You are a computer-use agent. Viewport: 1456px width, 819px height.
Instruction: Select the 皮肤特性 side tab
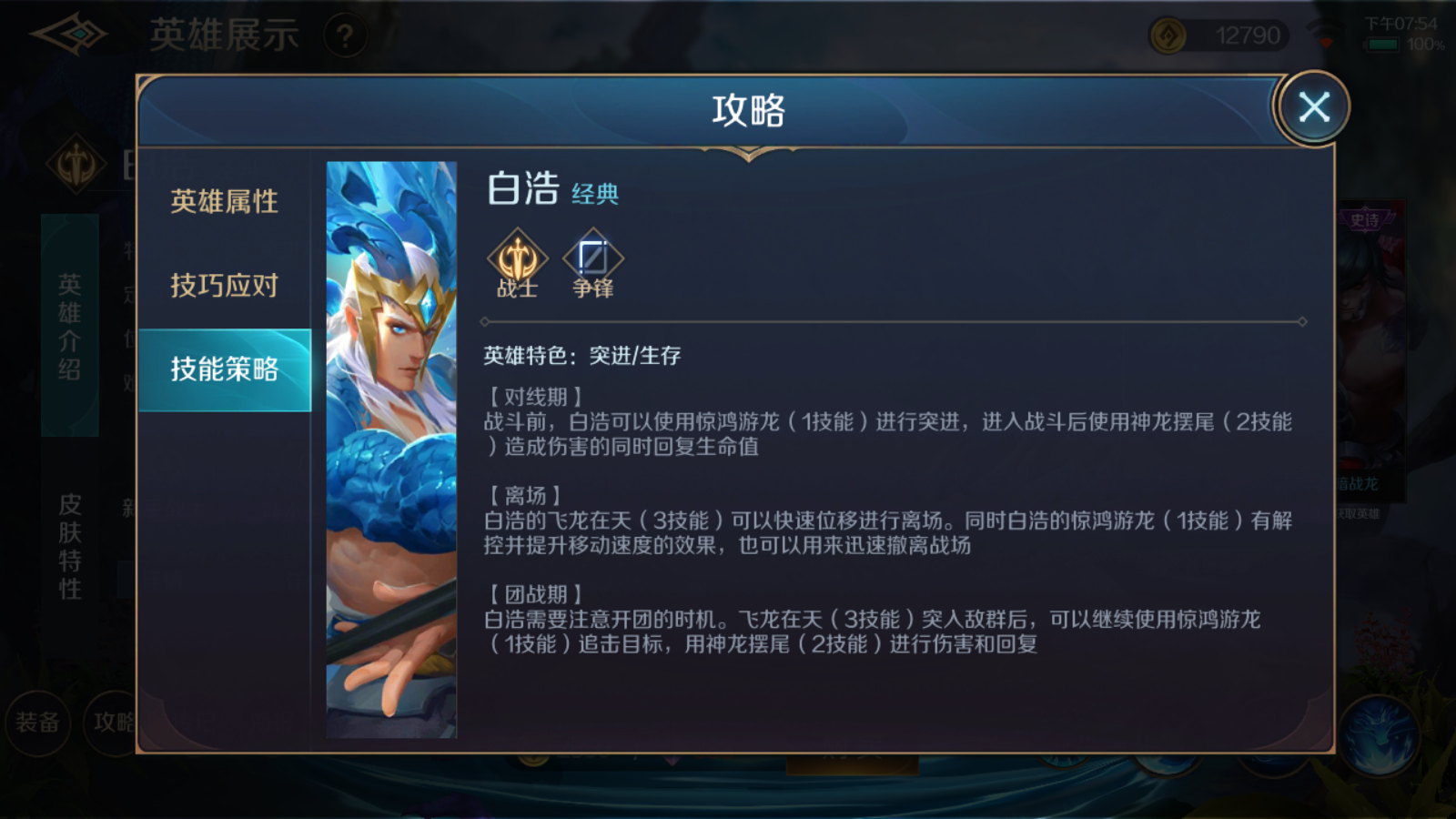point(69,546)
